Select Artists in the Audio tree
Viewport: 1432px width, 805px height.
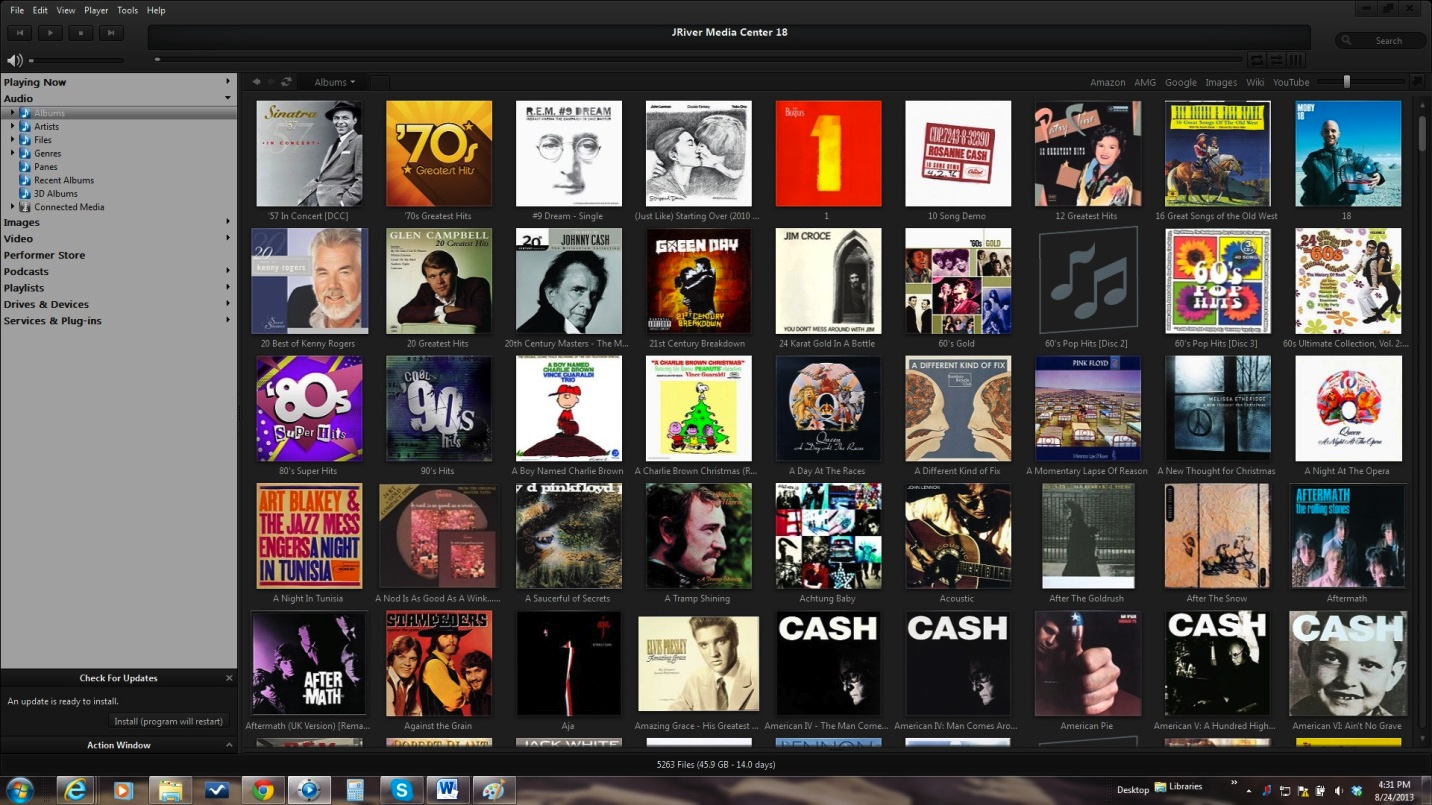[x=46, y=126]
